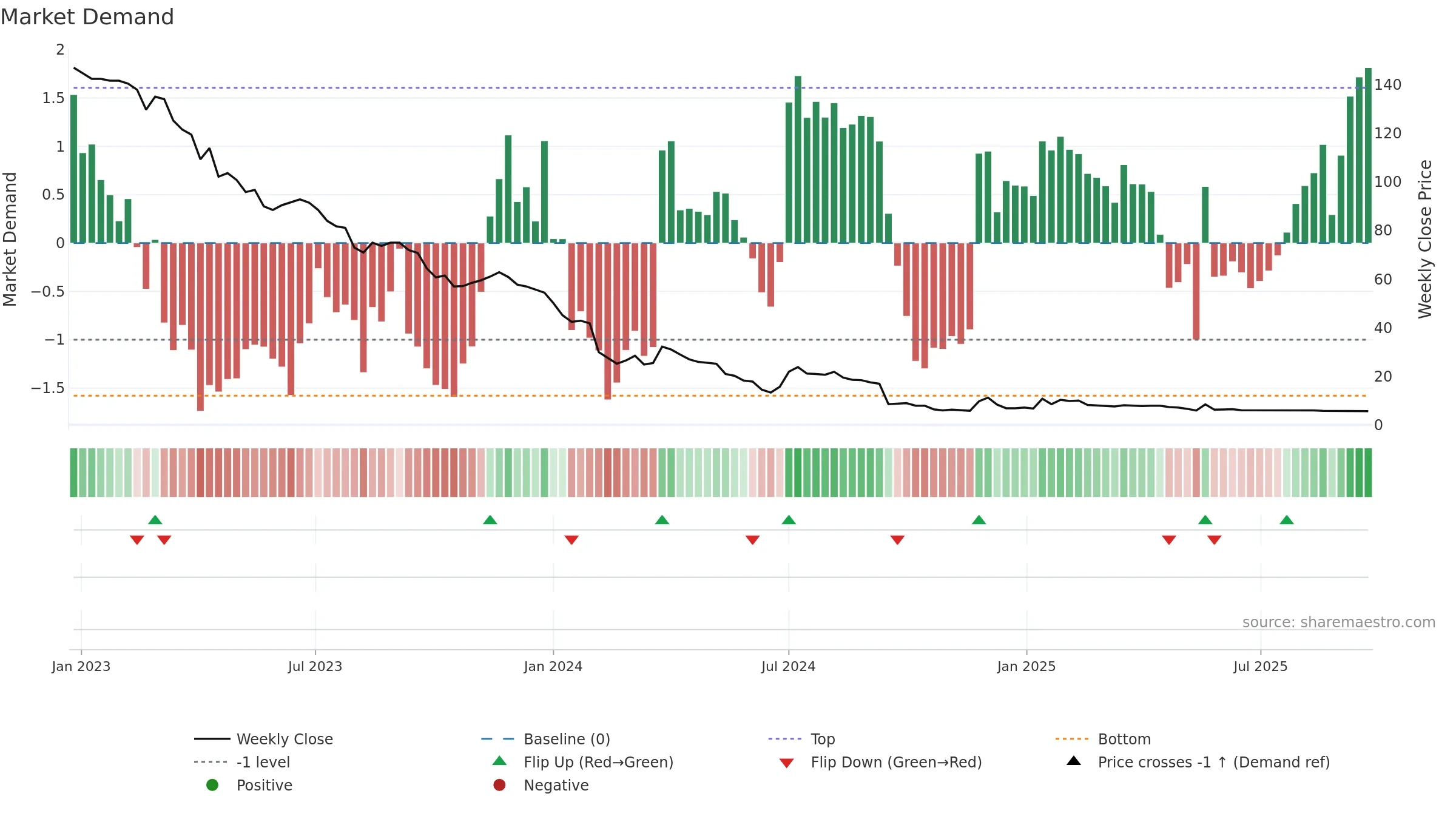Click the Jul 2024 x-axis label
The image size is (1456, 819).
pyautogui.click(x=789, y=666)
